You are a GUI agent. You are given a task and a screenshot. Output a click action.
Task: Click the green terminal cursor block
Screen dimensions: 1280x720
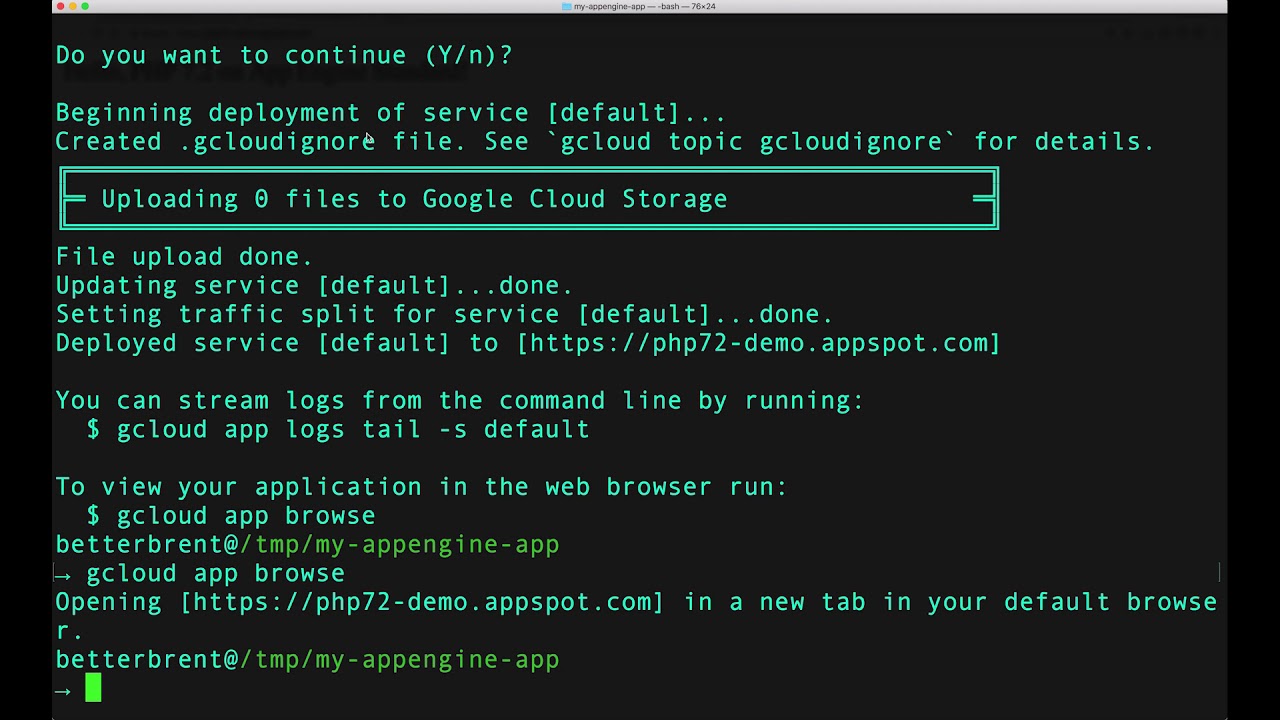(93, 688)
